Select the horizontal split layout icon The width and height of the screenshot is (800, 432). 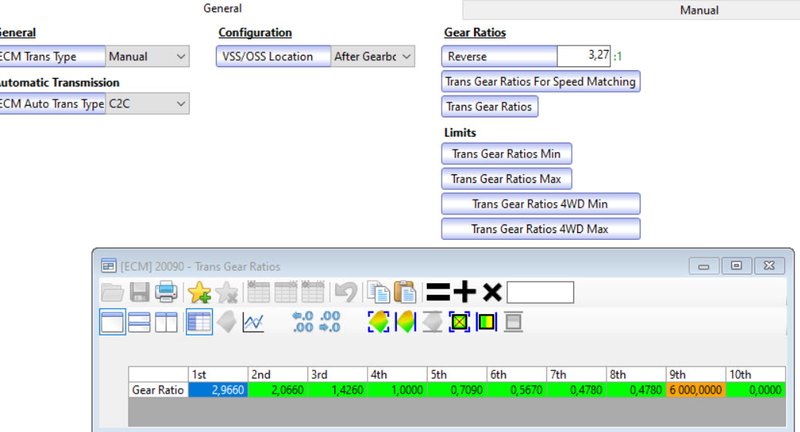(139, 322)
